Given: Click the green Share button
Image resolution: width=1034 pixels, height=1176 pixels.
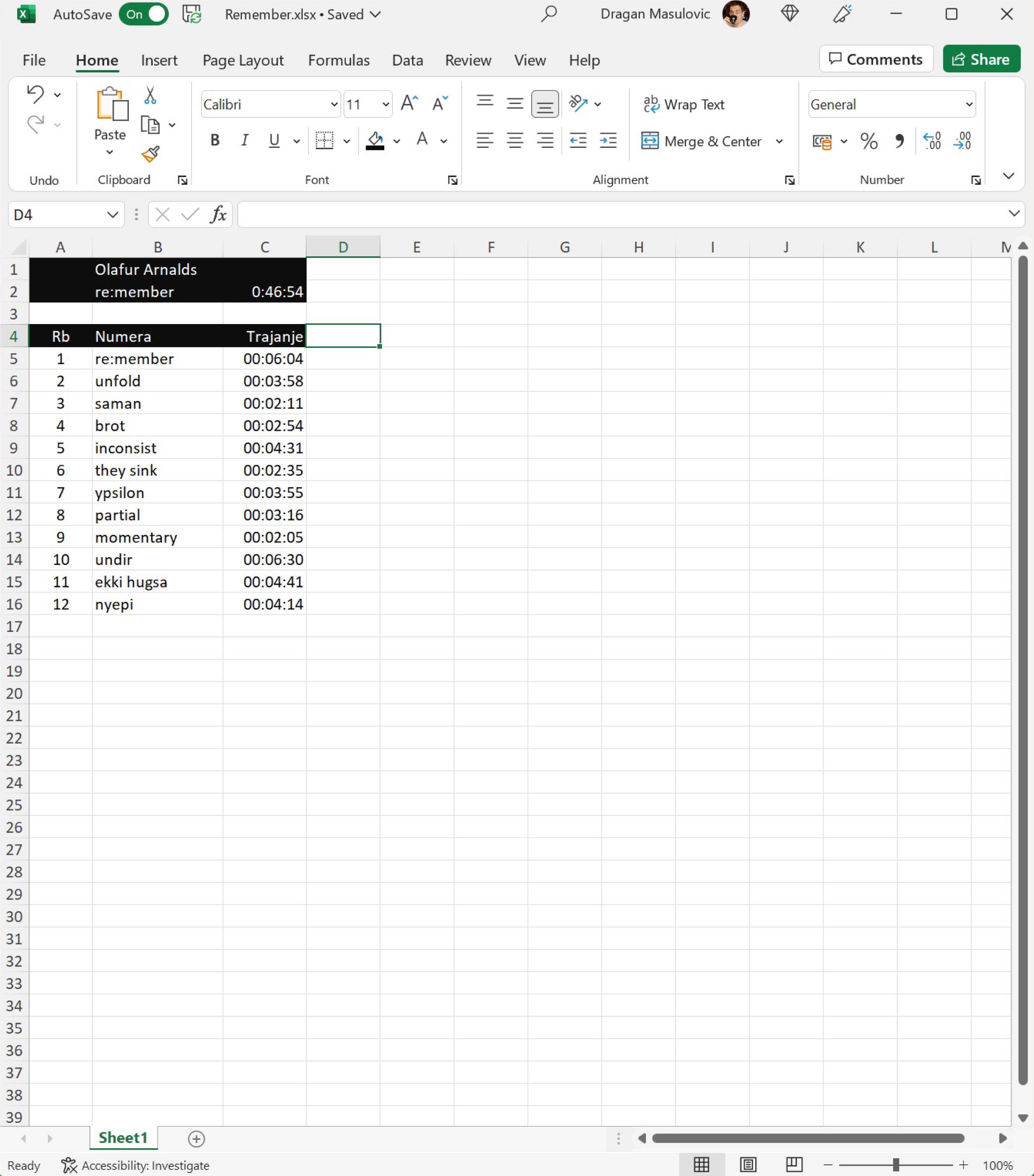Looking at the screenshot, I should point(981,59).
